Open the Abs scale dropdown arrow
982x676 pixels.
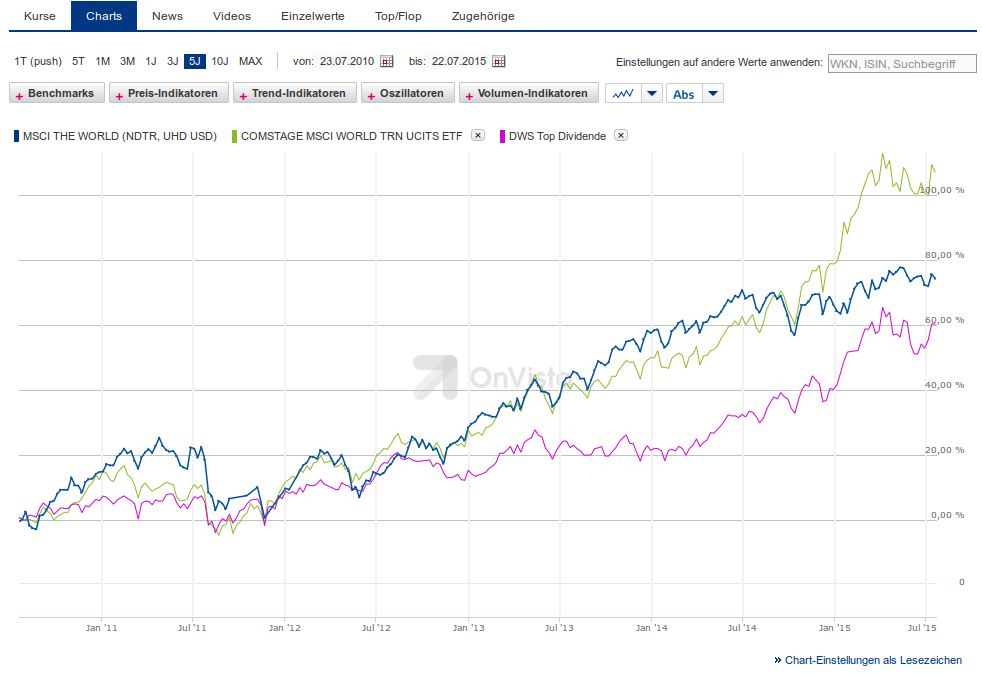[x=712, y=94]
